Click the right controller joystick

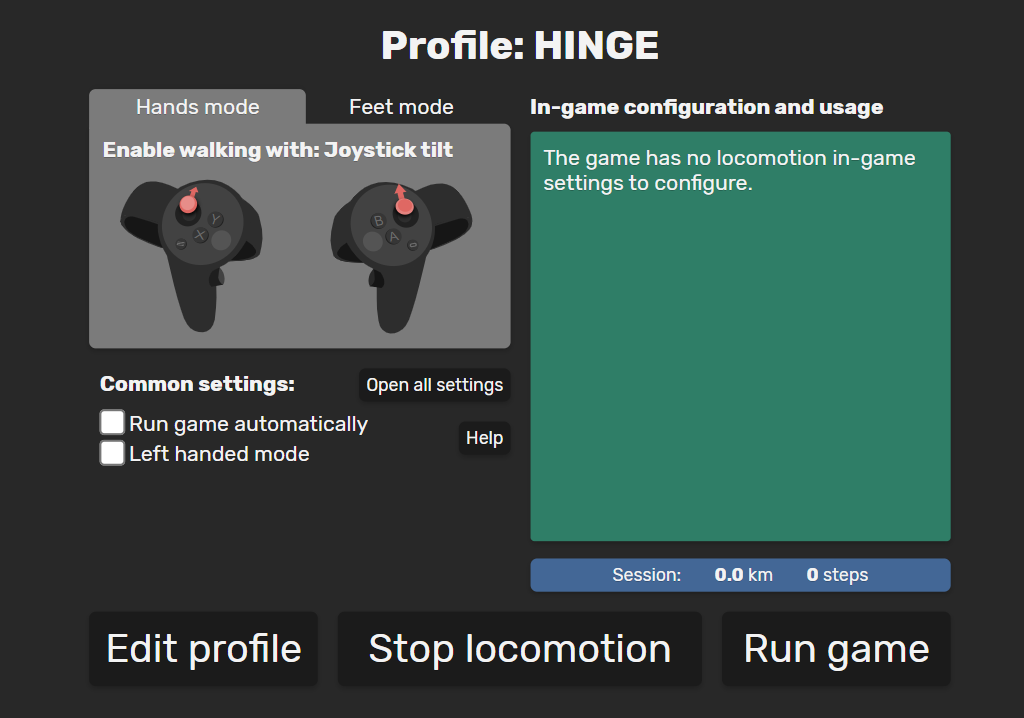point(404,206)
